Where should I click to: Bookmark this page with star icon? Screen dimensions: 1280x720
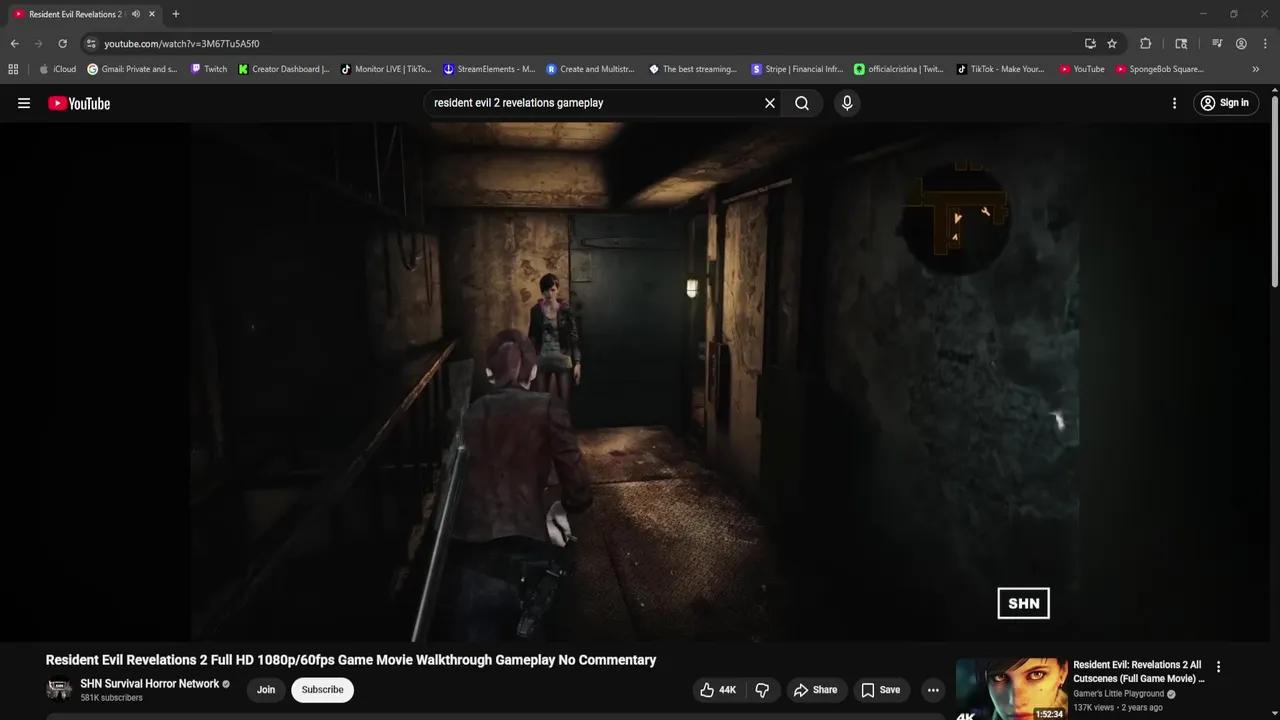(x=1112, y=44)
